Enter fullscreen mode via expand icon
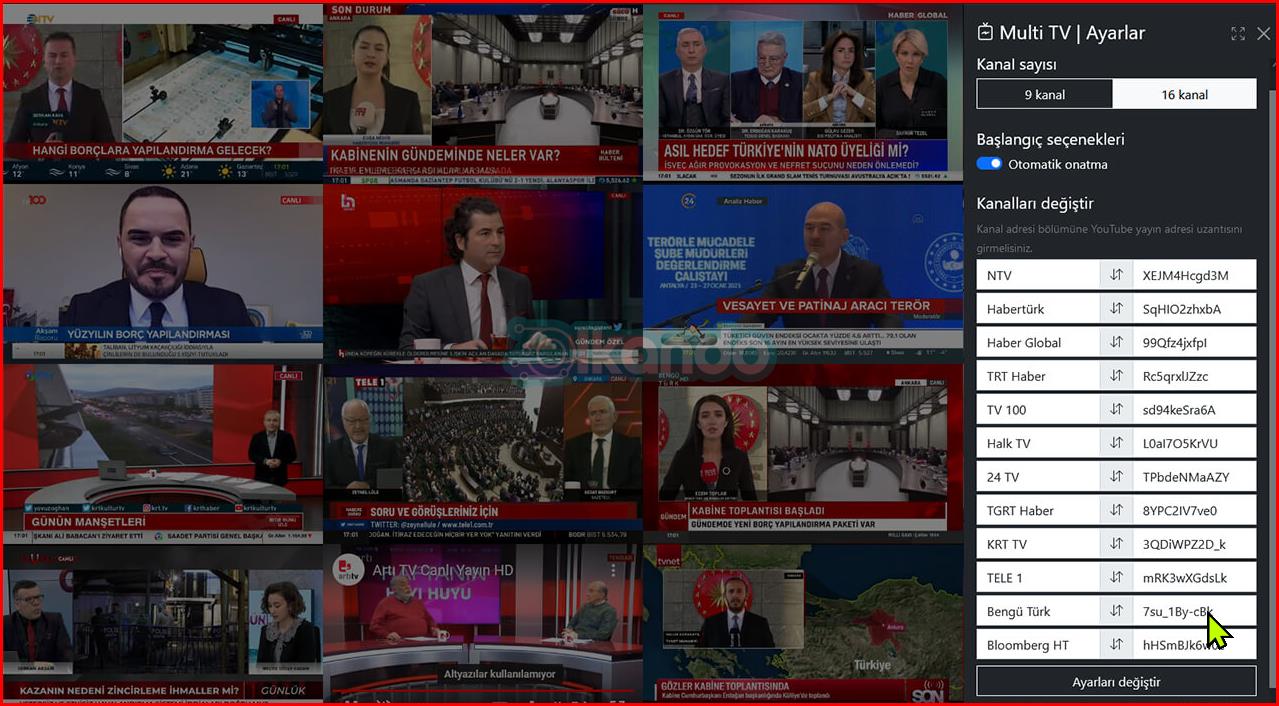Screen dimensions: 1279x706 point(1238,34)
